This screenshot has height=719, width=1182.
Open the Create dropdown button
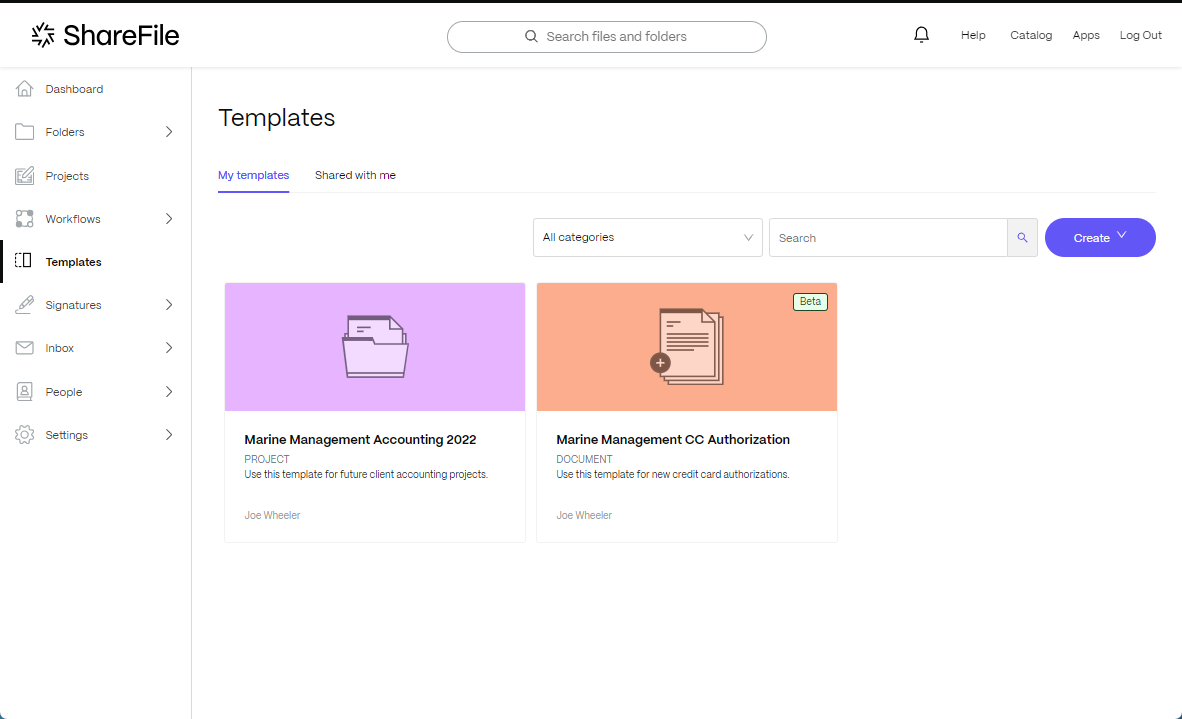click(x=1100, y=237)
